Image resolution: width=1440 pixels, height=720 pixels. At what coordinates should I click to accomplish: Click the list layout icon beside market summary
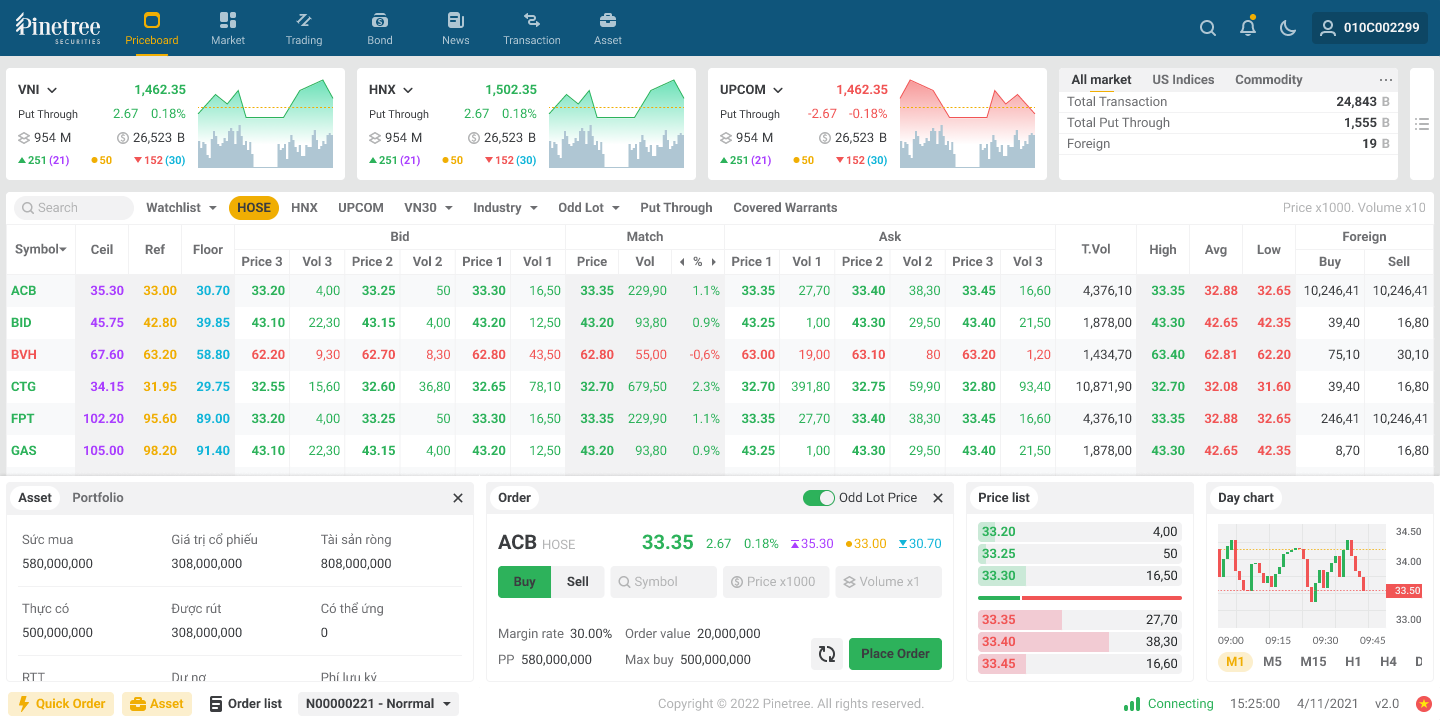pyautogui.click(x=1422, y=124)
